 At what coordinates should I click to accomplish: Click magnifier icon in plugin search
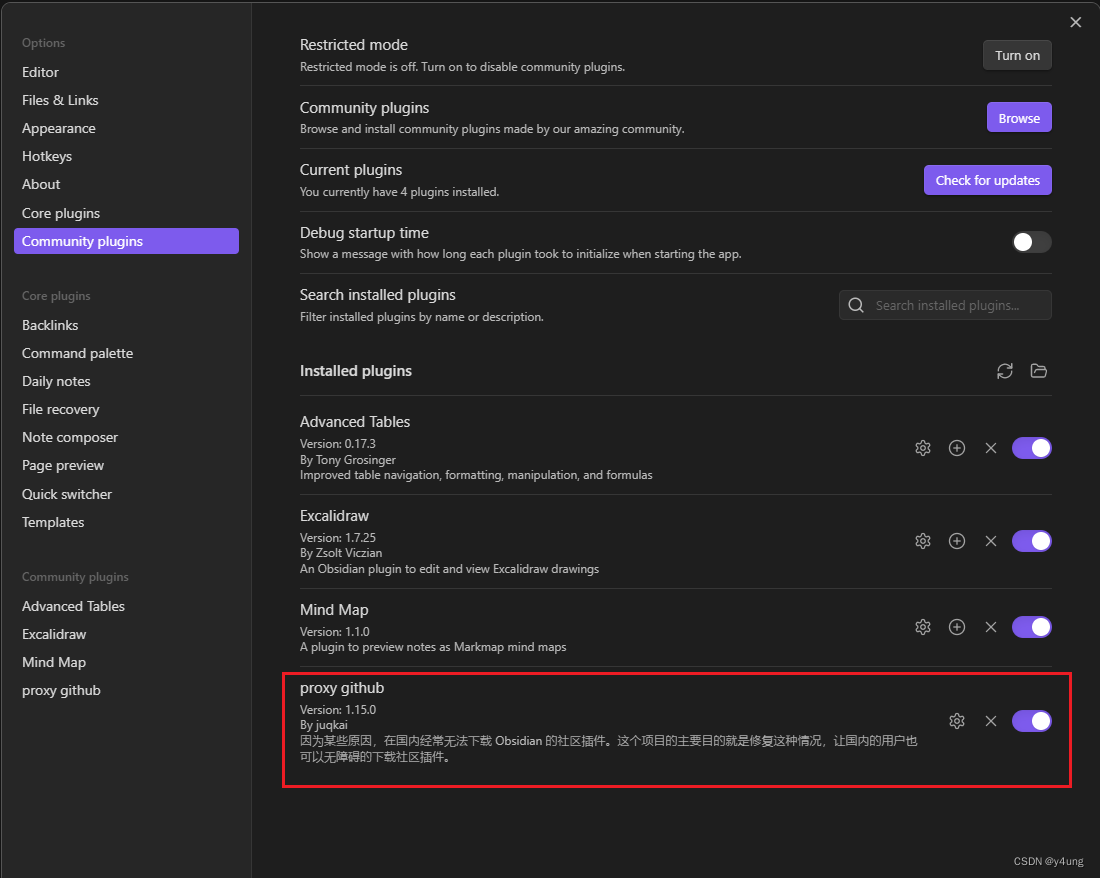[x=856, y=305]
